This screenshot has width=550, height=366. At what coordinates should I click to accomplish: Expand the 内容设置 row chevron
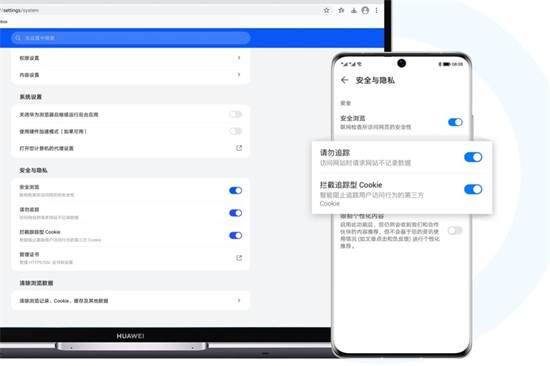(x=239, y=74)
